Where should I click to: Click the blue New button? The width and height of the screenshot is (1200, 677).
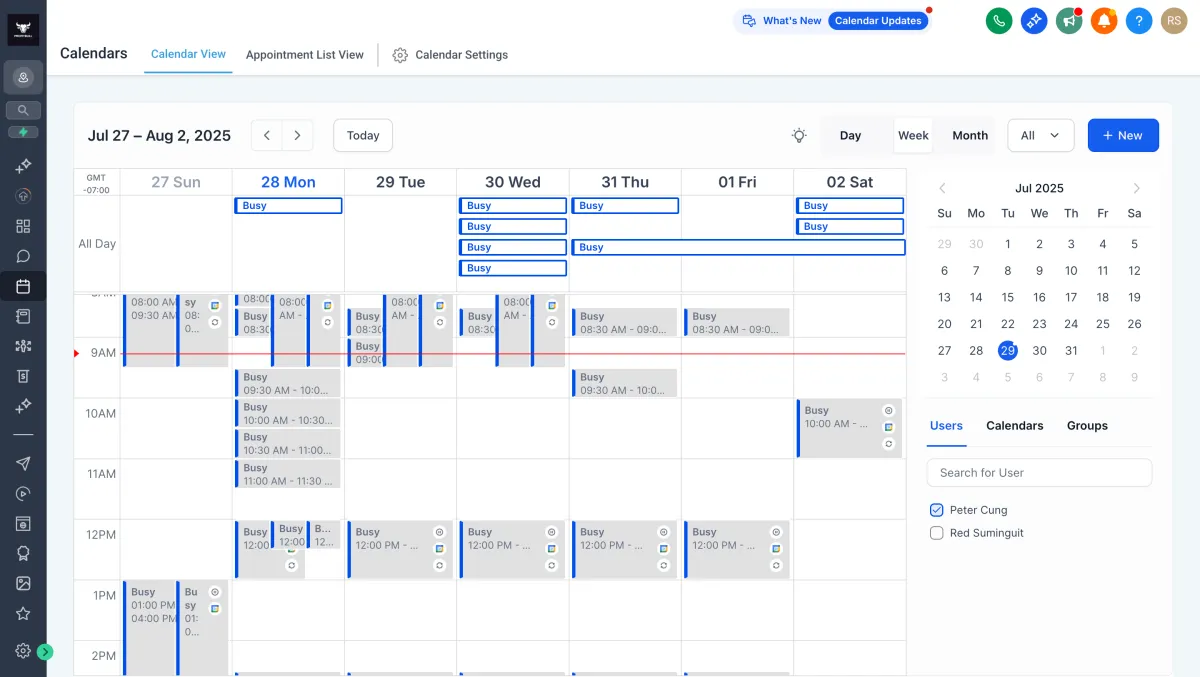(x=1122, y=136)
